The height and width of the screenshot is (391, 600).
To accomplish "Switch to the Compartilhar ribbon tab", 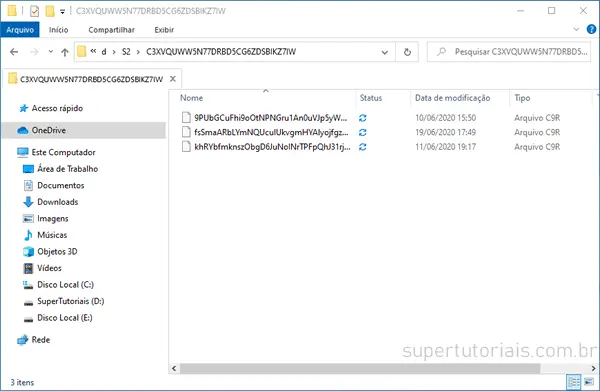I will (111, 30).
